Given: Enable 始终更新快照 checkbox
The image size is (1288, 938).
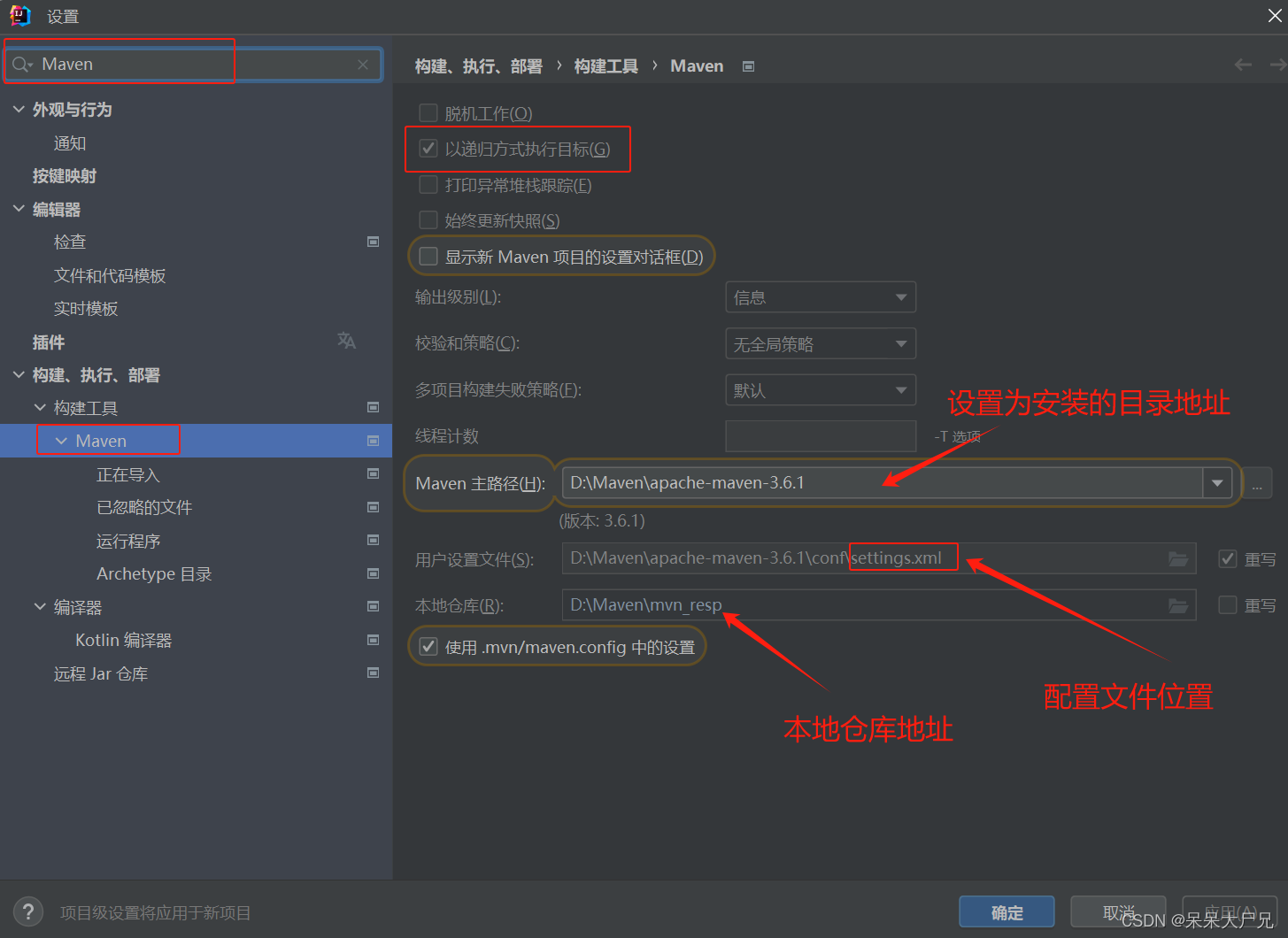Looking at the screenshot, I should pos(428,219).
